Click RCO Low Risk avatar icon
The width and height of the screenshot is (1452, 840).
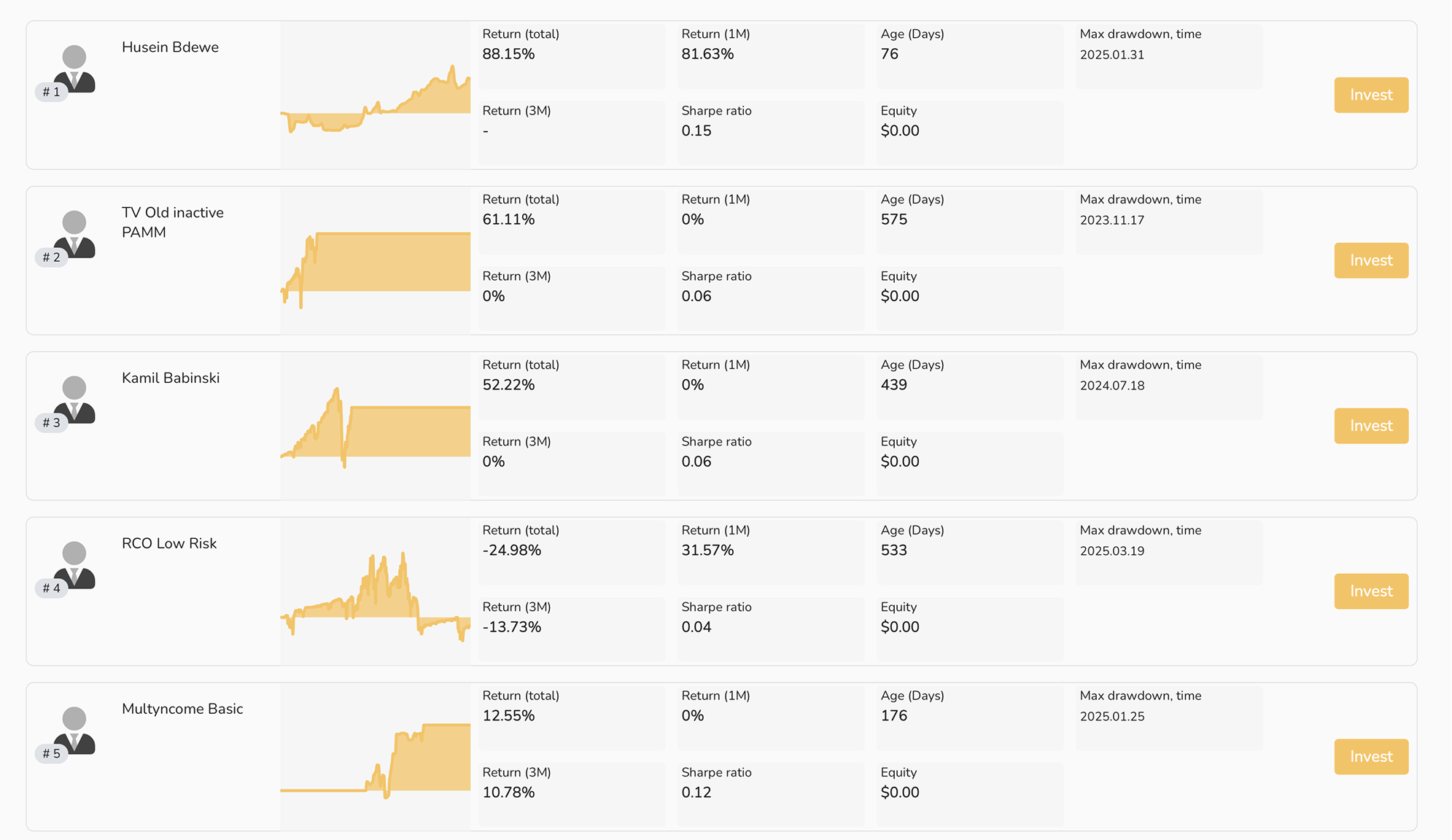(74, 564)
